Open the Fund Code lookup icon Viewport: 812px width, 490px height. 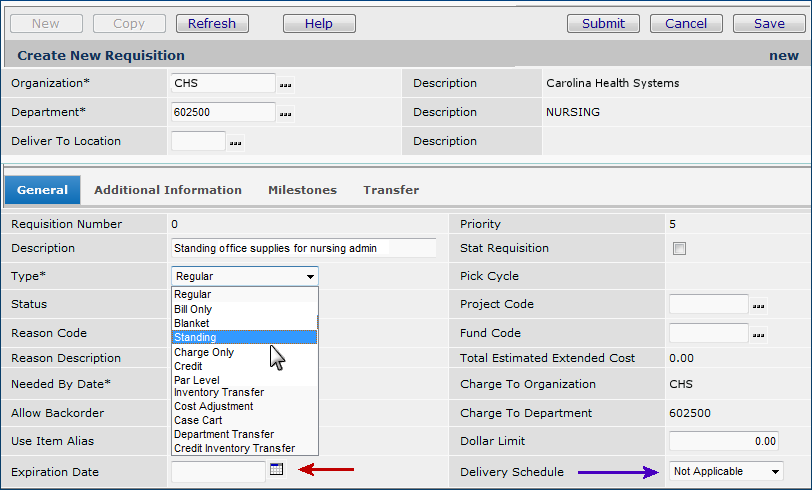pos(759,334)
